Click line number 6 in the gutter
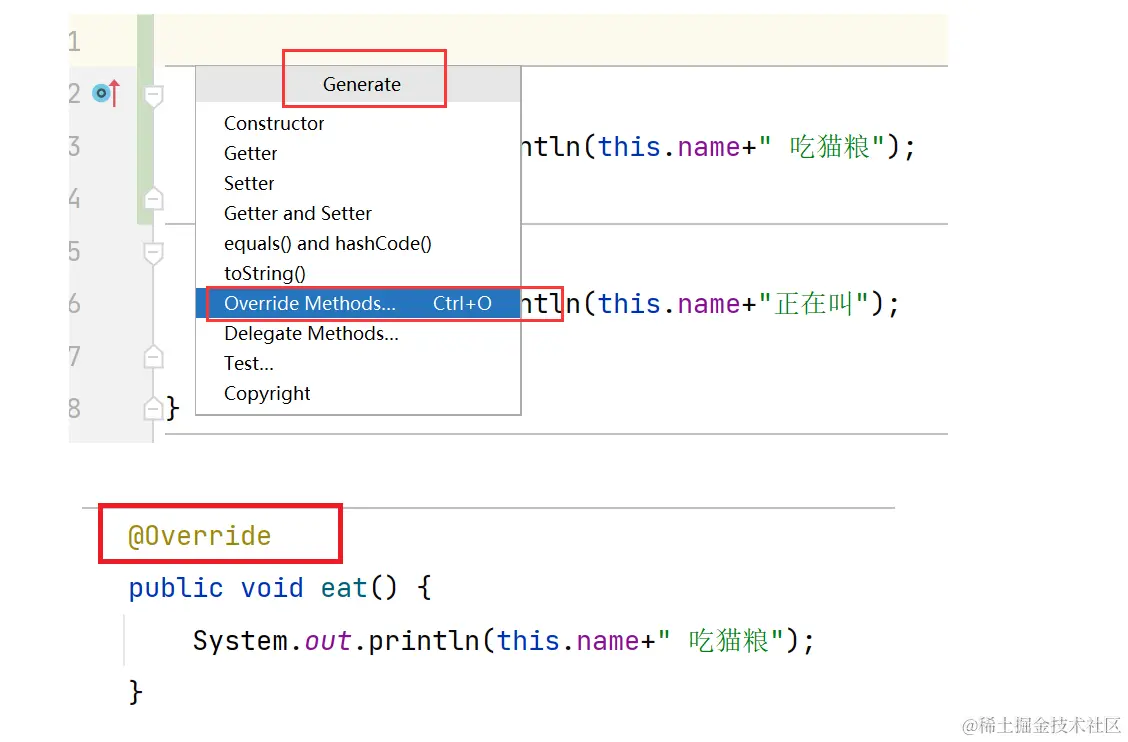The width and height of the screenshot is (1128, 742). [x=75, y=304]
